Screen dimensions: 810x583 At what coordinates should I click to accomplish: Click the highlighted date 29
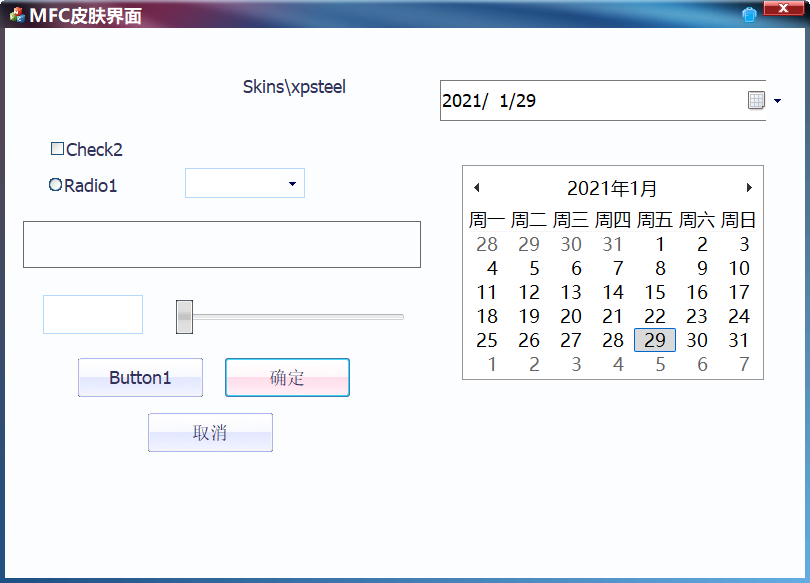click(x=655, y=340)
